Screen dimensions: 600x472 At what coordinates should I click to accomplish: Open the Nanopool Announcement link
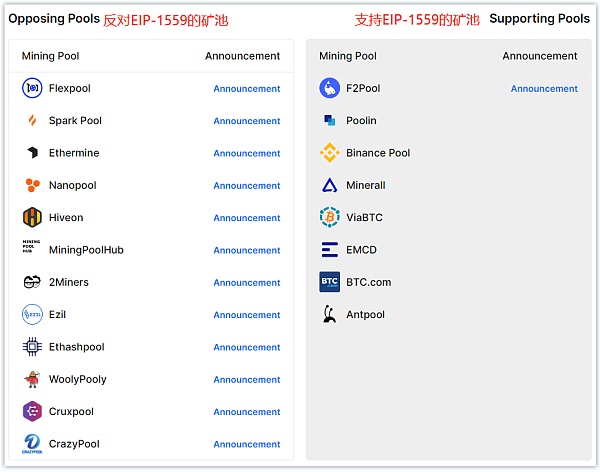pyautogui.click(x=247, y=186)
